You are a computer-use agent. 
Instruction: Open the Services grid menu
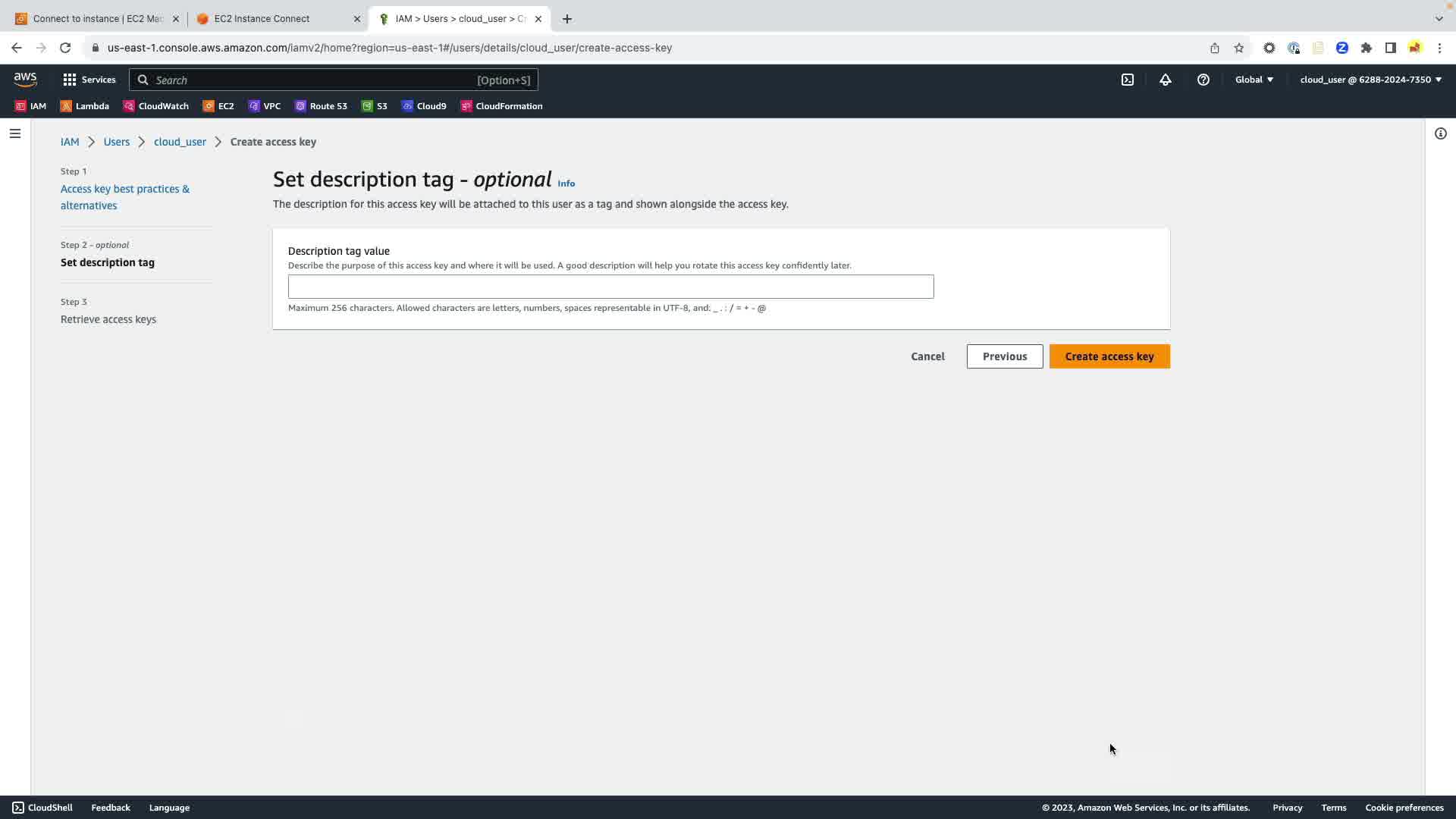tap(89, 80)
